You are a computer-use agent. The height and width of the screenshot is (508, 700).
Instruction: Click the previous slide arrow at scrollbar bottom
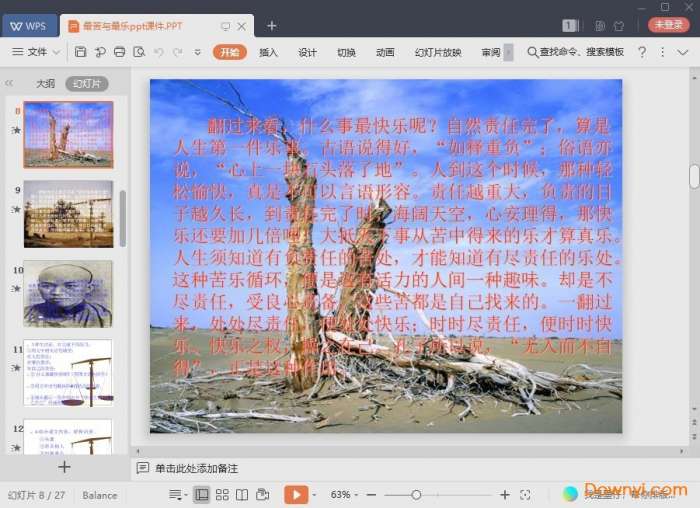pos(694,422)
